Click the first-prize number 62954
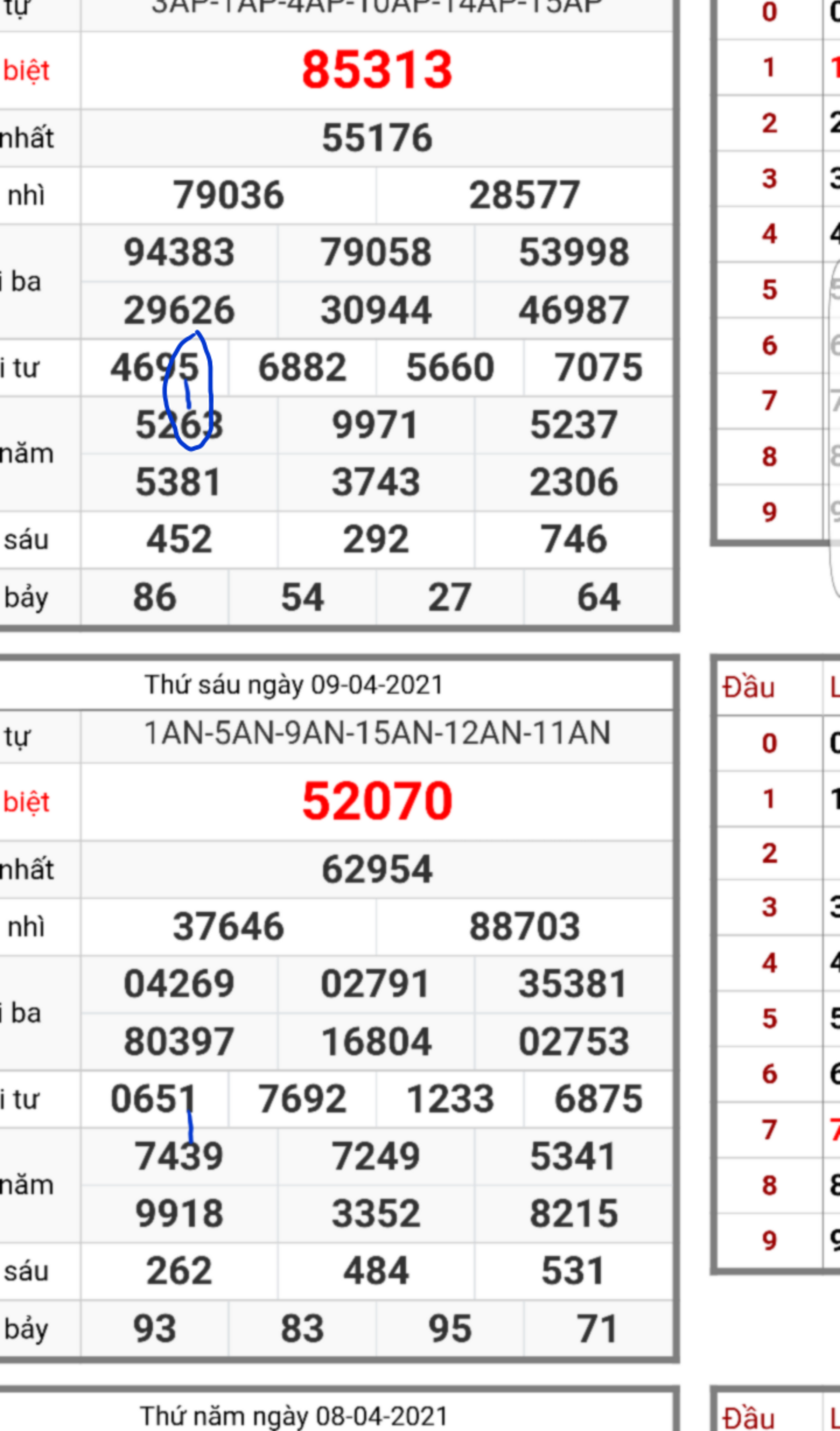The image size is (840, 1431). (x=377, y=869)
